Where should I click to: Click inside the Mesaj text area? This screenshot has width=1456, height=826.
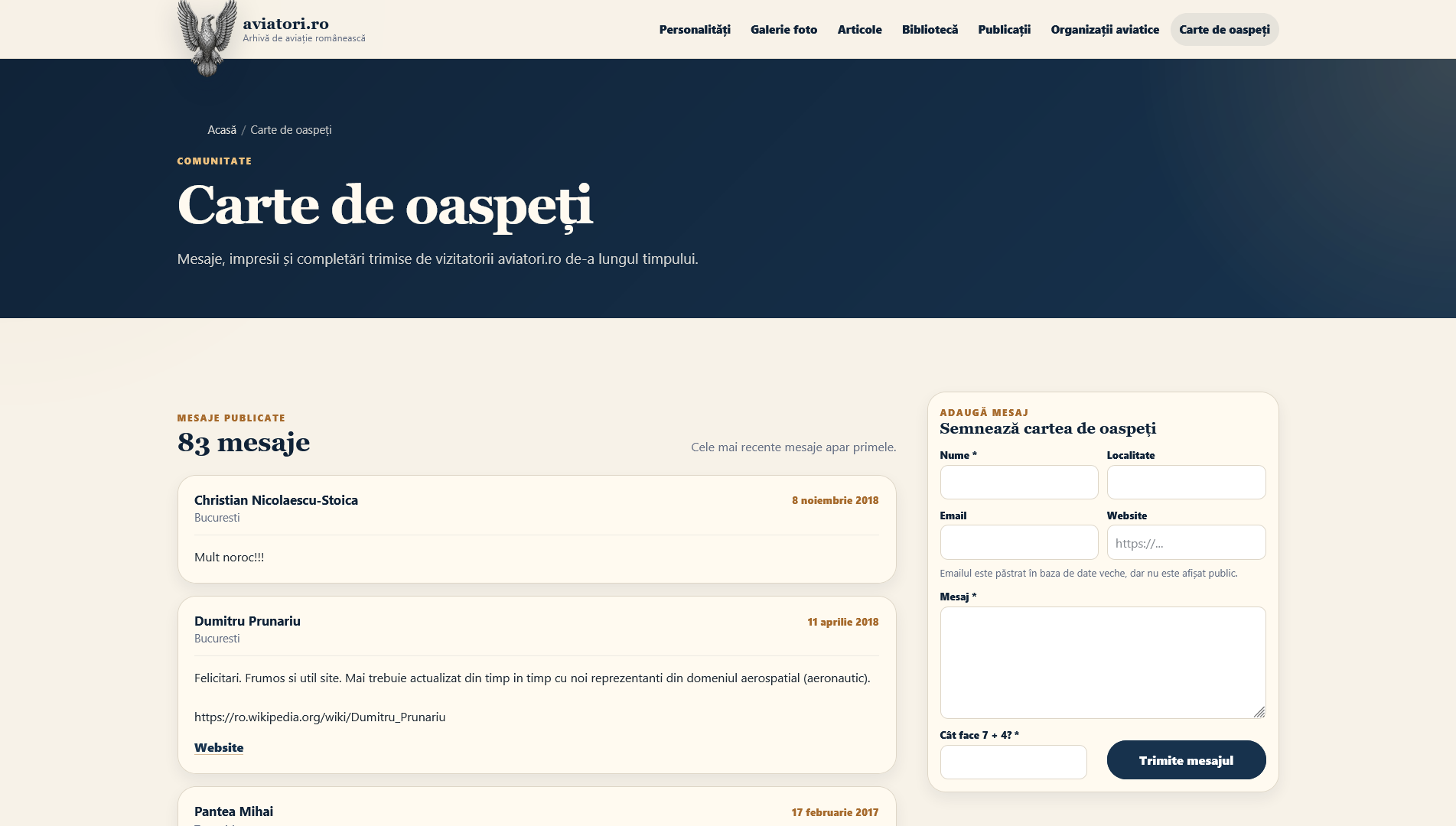pos(1103,662)
